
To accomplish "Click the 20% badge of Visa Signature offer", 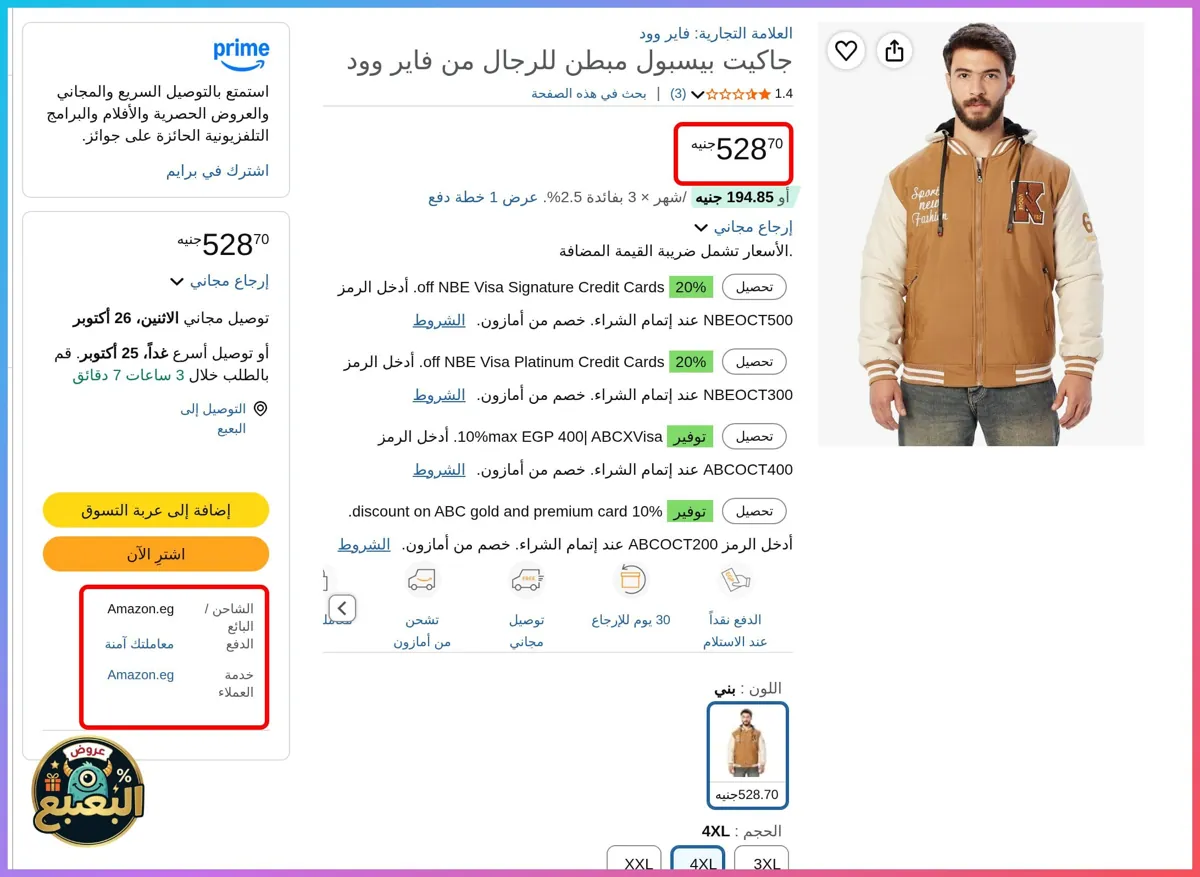I will [x=691, y=287].
